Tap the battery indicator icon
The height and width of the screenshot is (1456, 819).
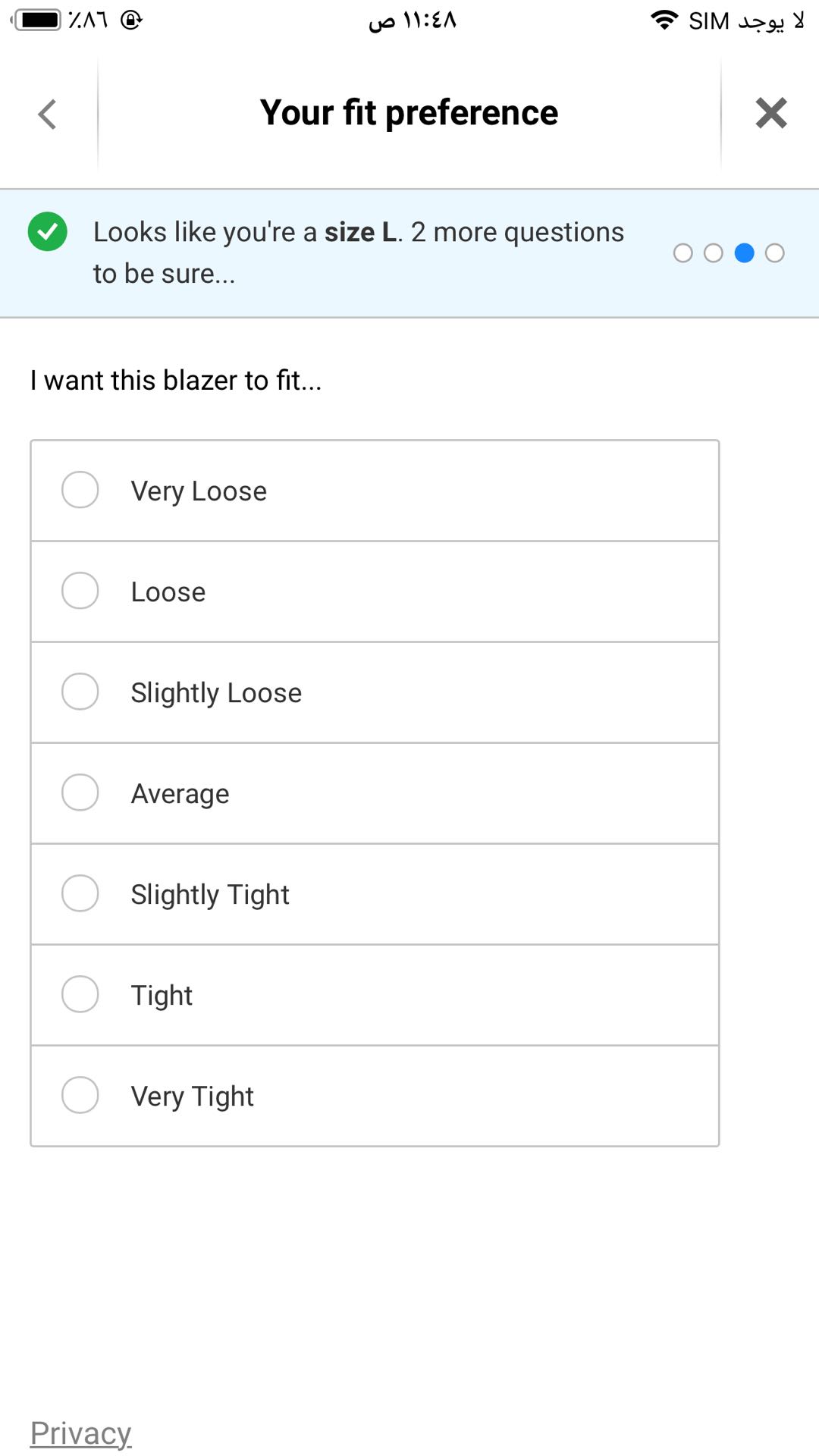coord(38,20)
